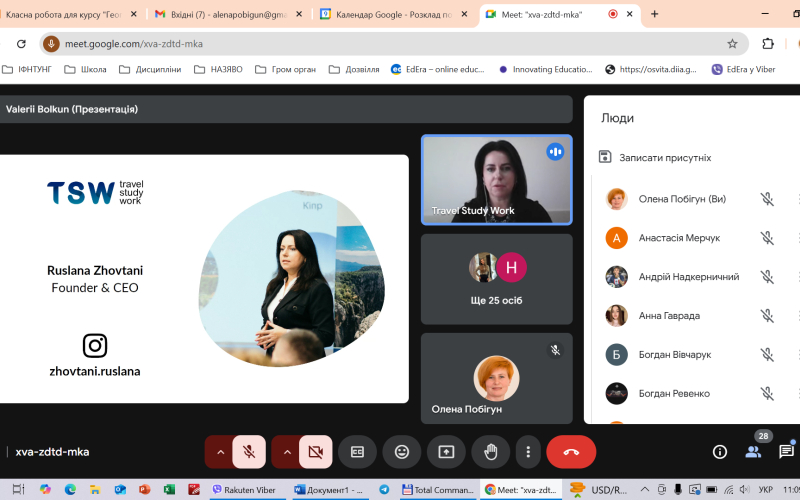This screenshot has width=800, height=500.
Task: Show hidden tray icons chevron
Action: pyautogui.click(x=645, y=490)
